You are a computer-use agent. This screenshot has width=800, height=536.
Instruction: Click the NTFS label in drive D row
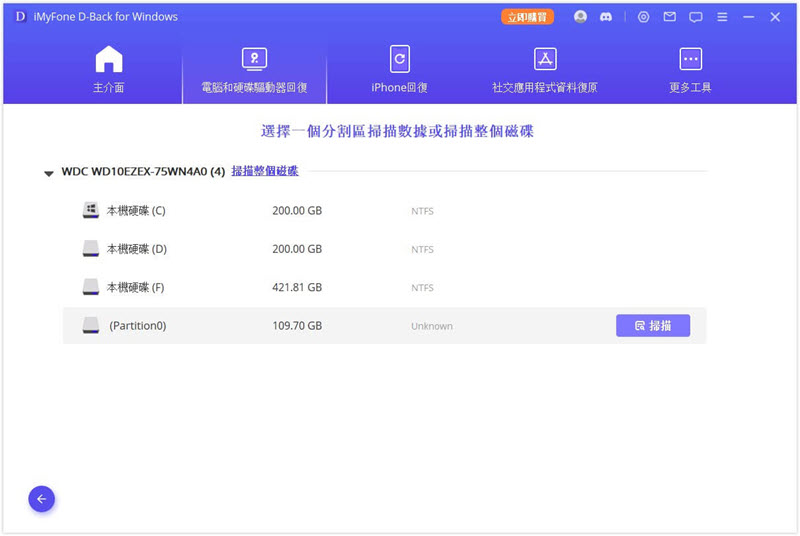[x=422, y=249]
